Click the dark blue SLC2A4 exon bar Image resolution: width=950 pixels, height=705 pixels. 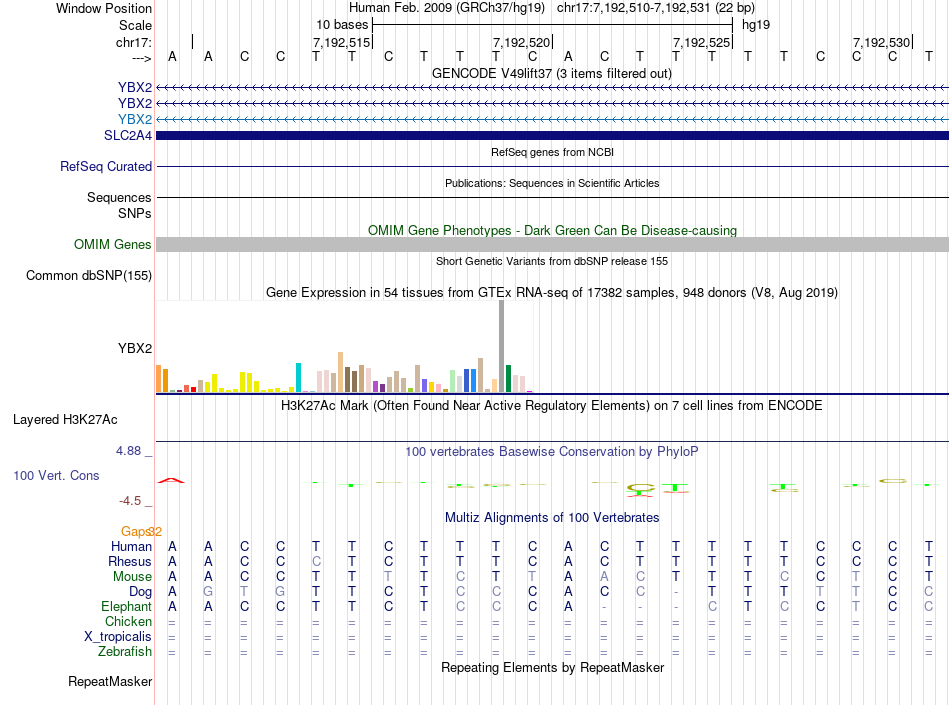coord(552,135)
